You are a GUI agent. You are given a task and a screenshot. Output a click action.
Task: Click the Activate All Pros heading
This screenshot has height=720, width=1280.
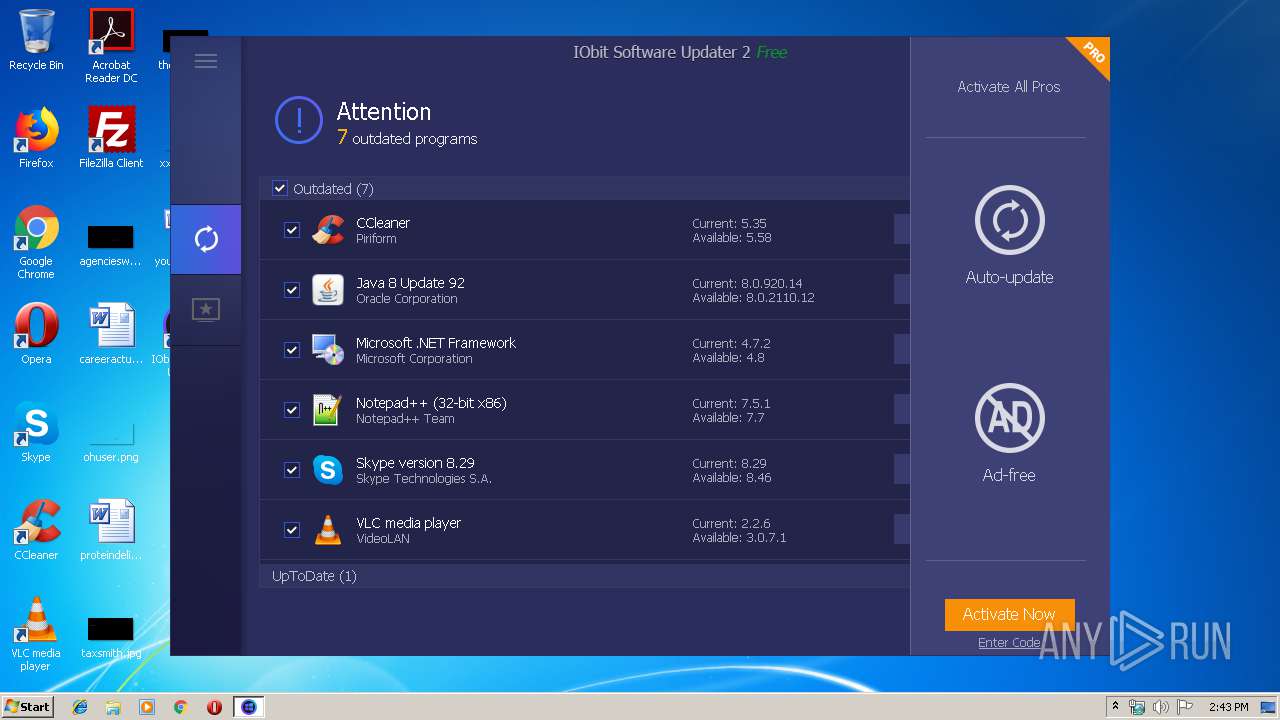point(1009,87)
